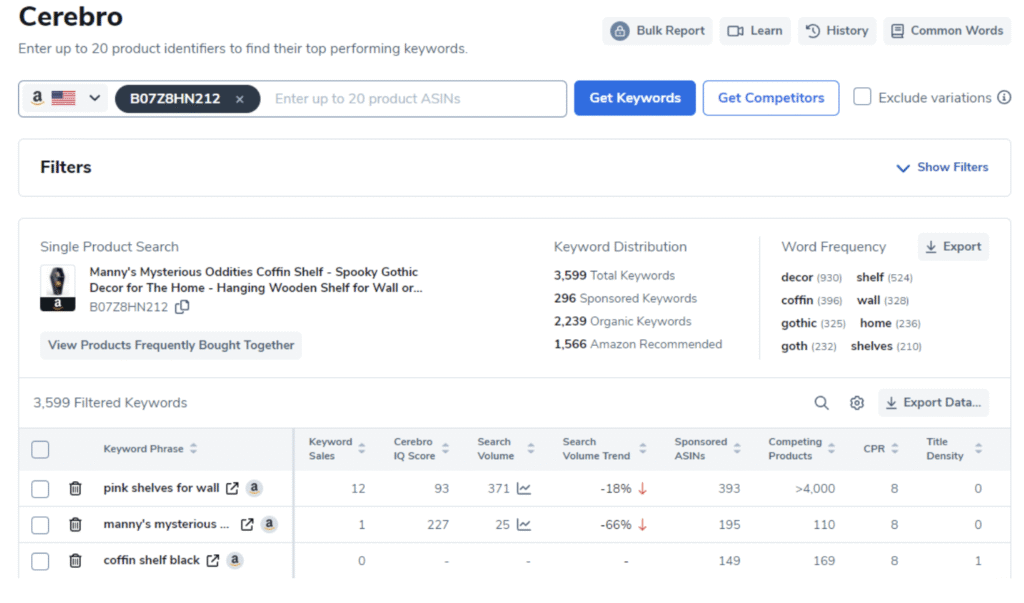The image size is (1024, 603).
Task: Open 'coffin shelf black' external link icon
Action: coord(213,561)
